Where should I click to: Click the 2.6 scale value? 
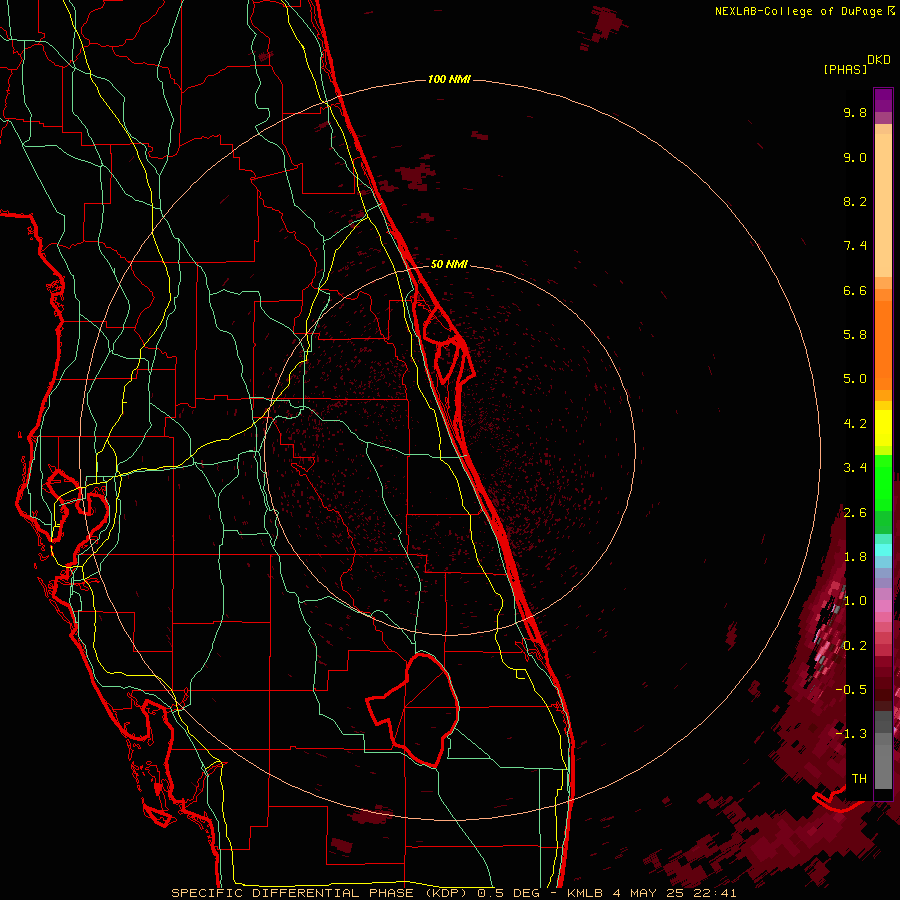pos(855,513)
